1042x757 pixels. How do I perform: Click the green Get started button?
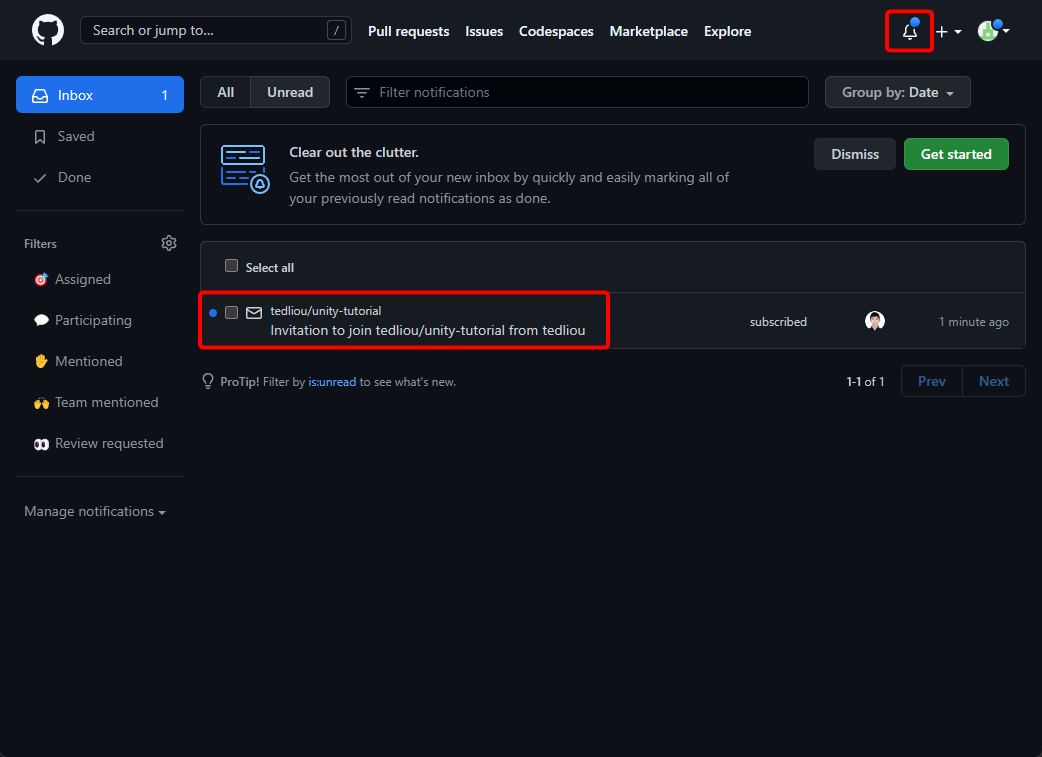point(956,154)
